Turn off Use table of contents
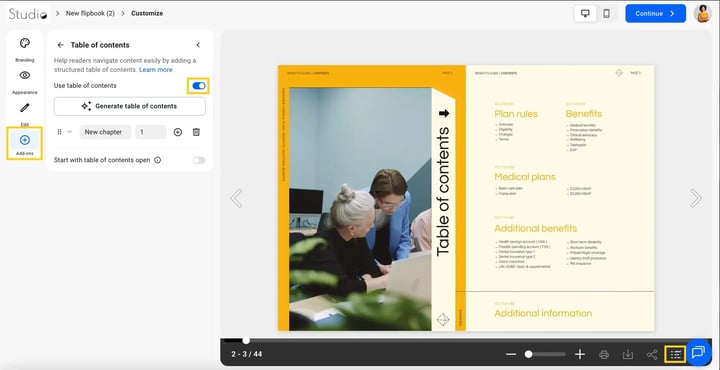The width and height of the screenshot is (720, 370). tap(199, 86)
